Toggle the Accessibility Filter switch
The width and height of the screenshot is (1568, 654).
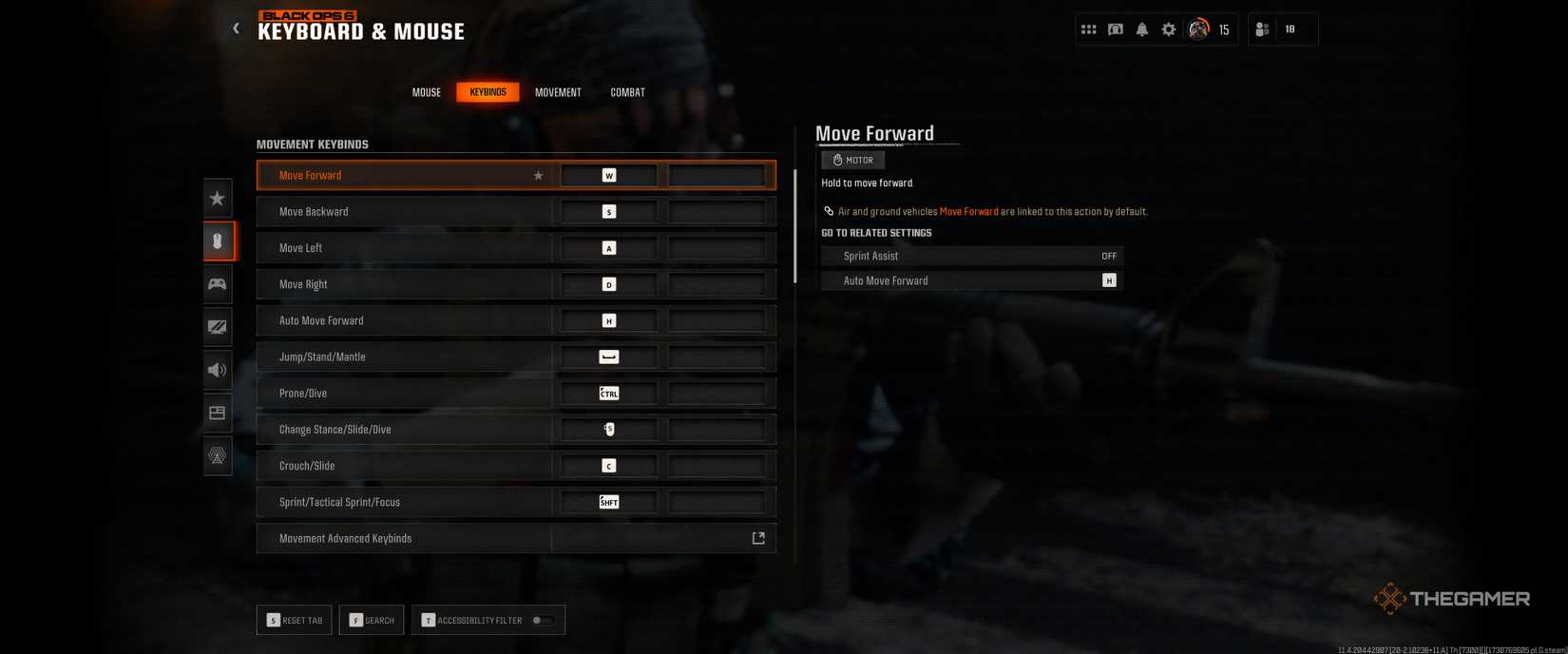tap(543, 621)
